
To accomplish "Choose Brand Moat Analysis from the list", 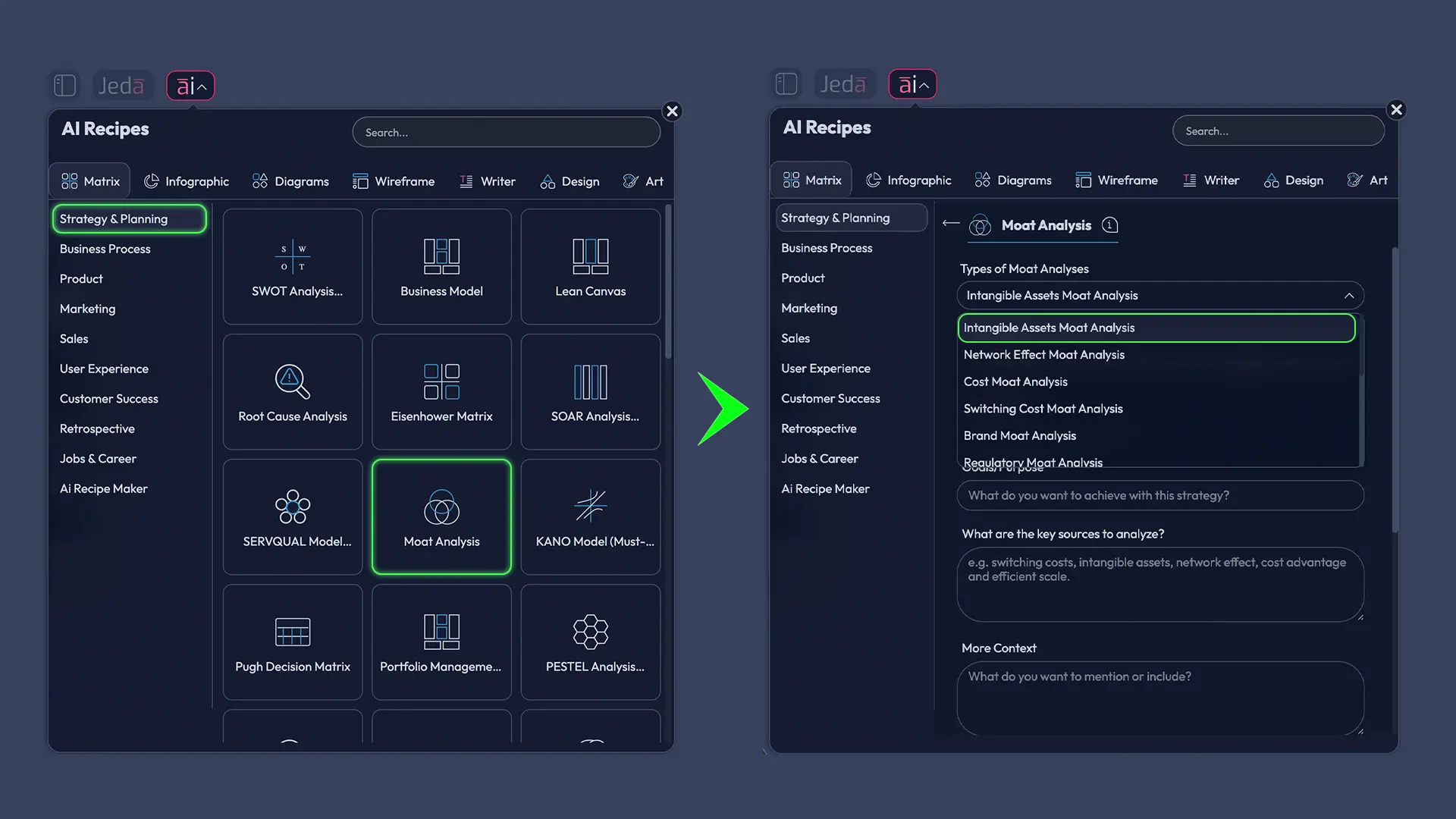I will (1019, 436).
